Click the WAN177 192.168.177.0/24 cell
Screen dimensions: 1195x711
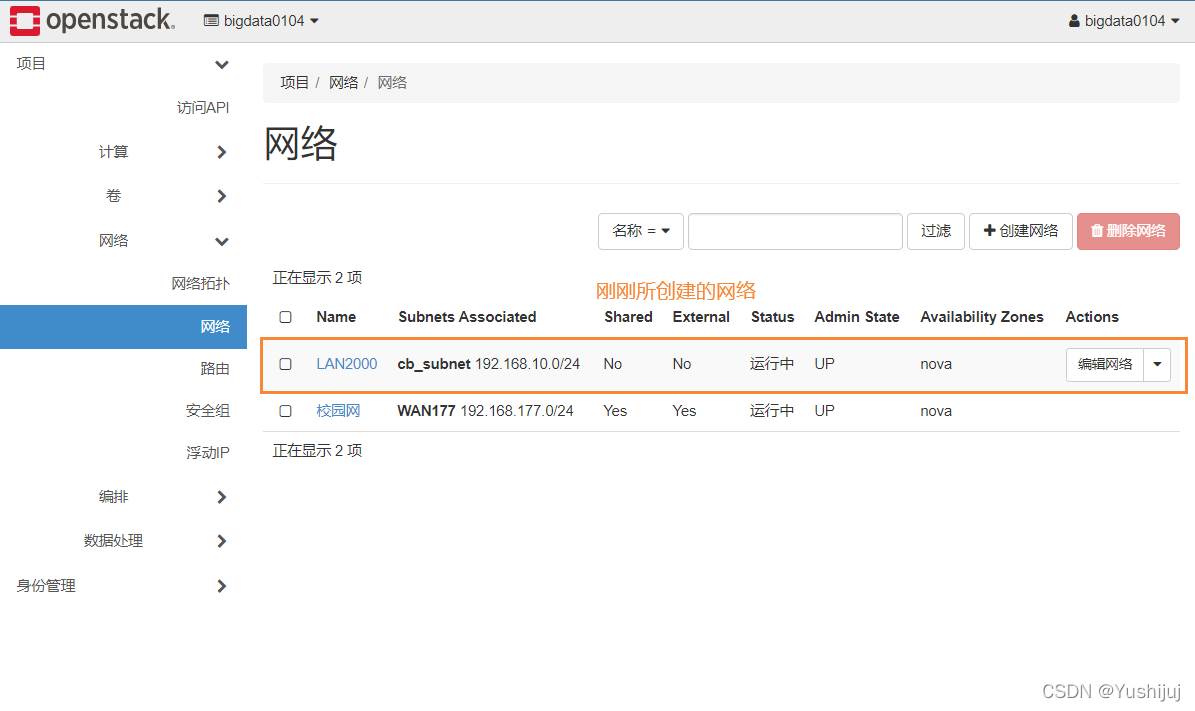(485, 411)
